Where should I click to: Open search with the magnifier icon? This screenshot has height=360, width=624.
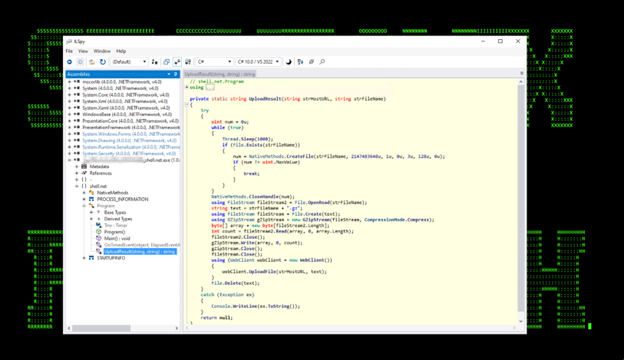[322, 62]
